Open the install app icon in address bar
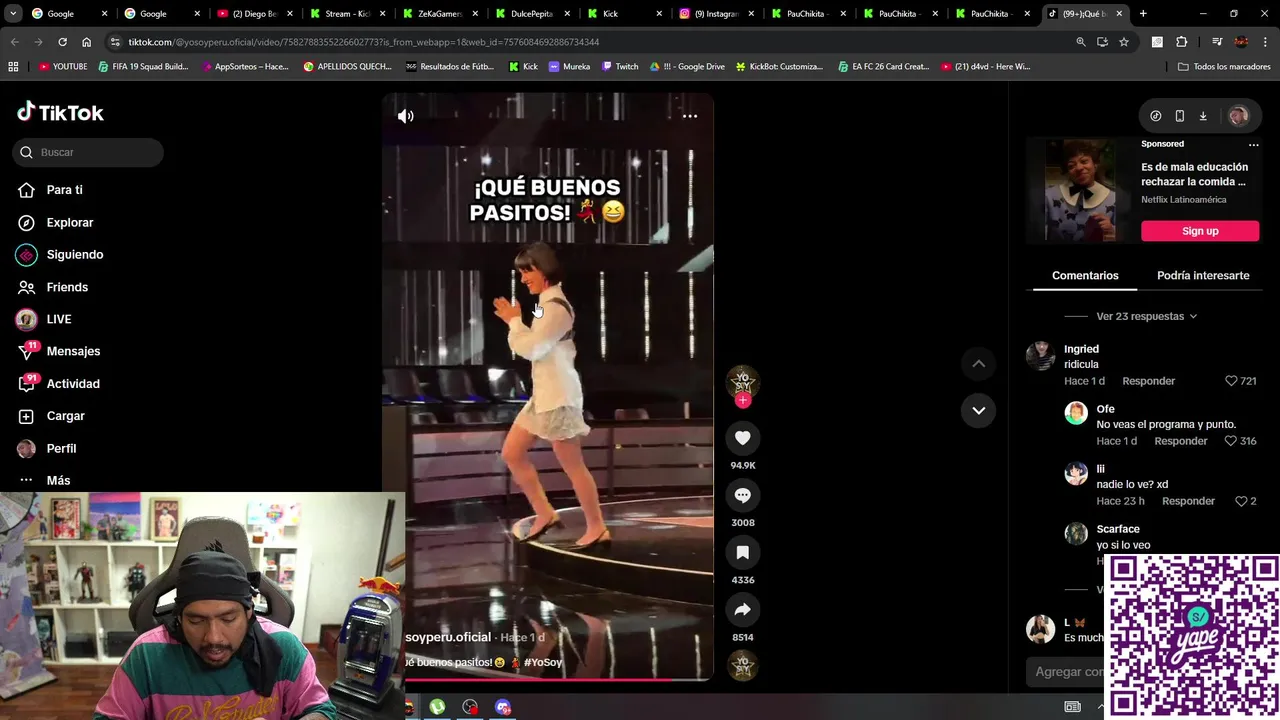The image size is (1280, 720). pos(1102,42)
